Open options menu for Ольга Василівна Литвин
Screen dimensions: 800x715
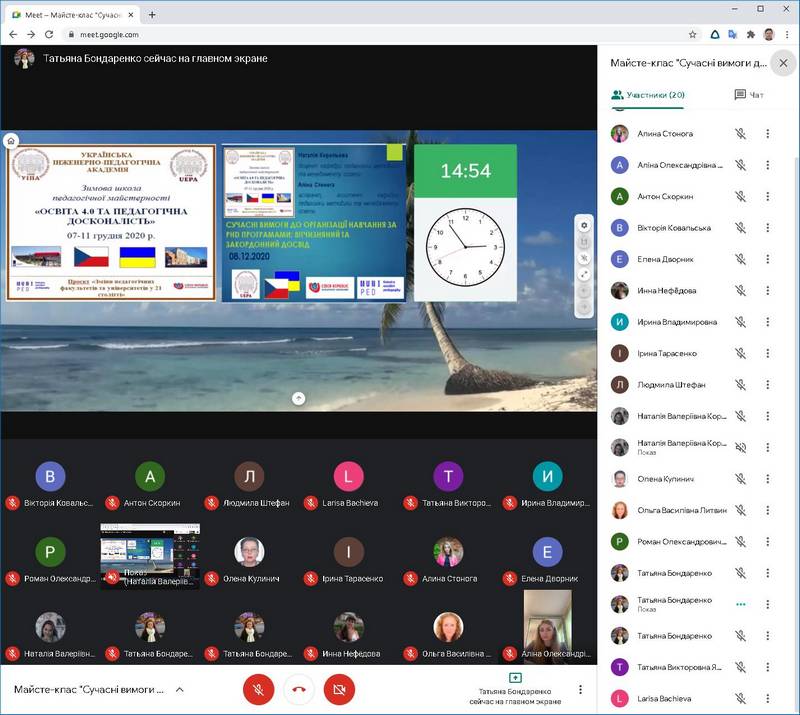(x=767, y=510)
